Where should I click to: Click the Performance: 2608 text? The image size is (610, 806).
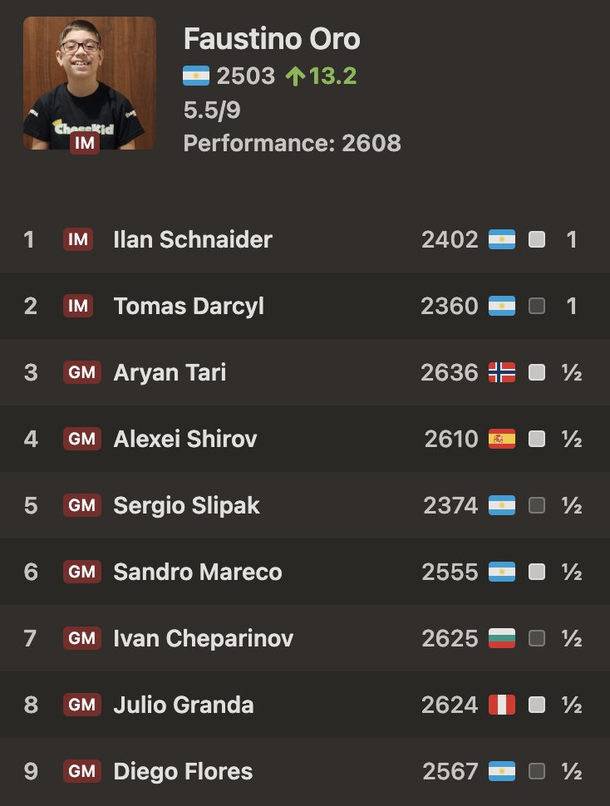click(x=292, y=143)
